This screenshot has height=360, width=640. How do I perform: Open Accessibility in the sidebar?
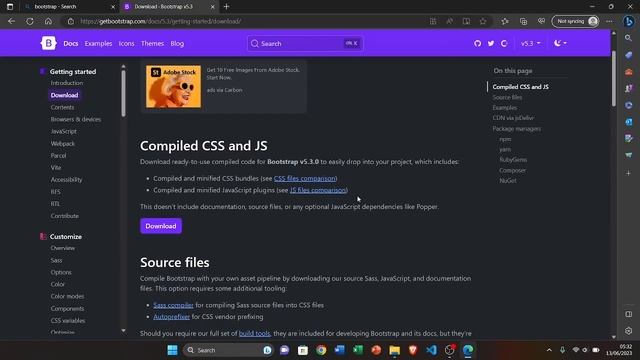click(x=66, y=180)
